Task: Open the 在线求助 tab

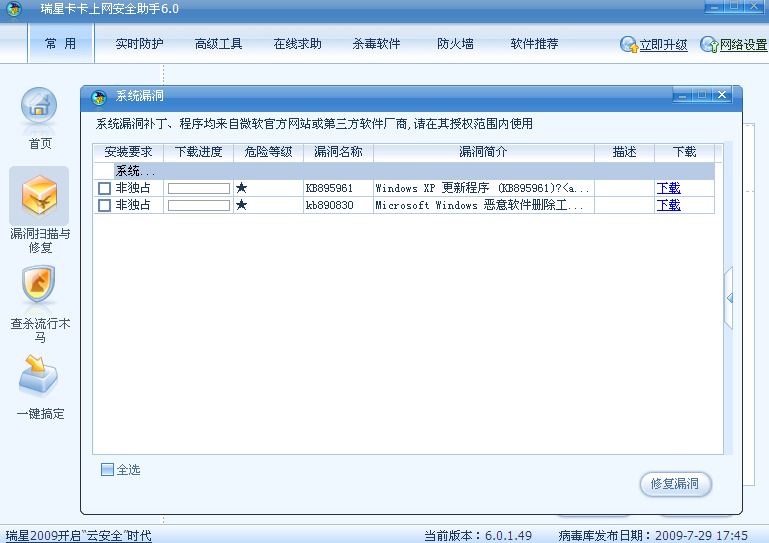Action: tap(297, 44)
